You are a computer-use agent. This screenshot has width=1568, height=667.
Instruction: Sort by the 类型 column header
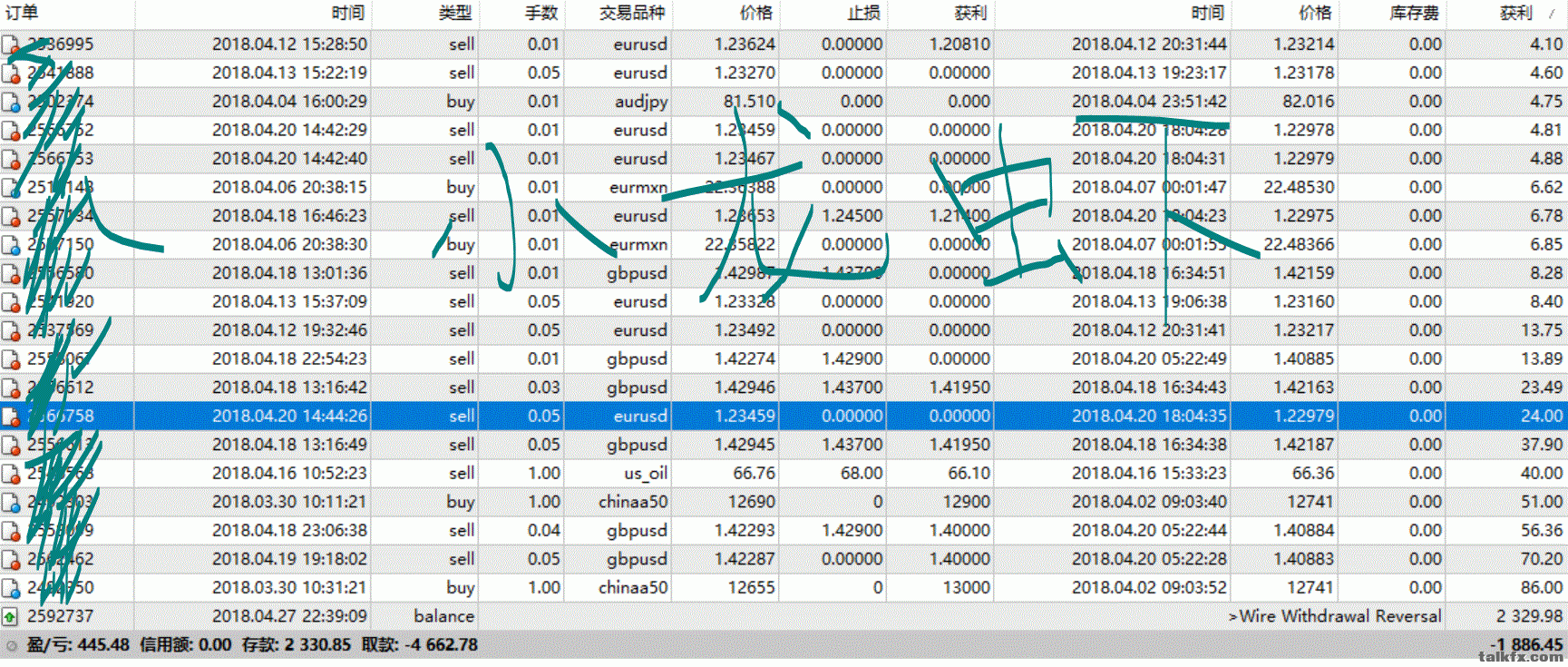[x=455, y=13]
